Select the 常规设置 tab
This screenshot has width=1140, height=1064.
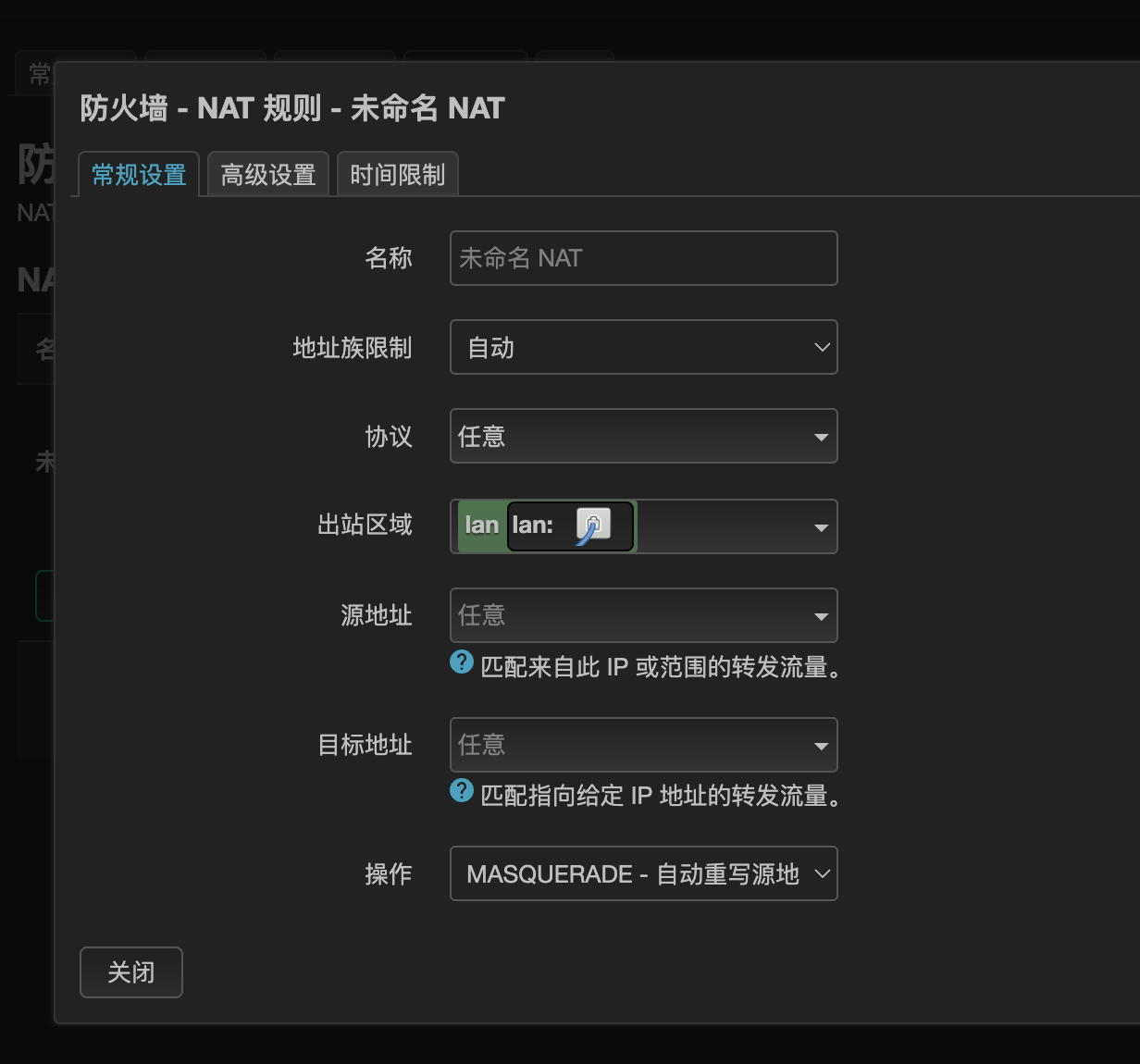139,175
